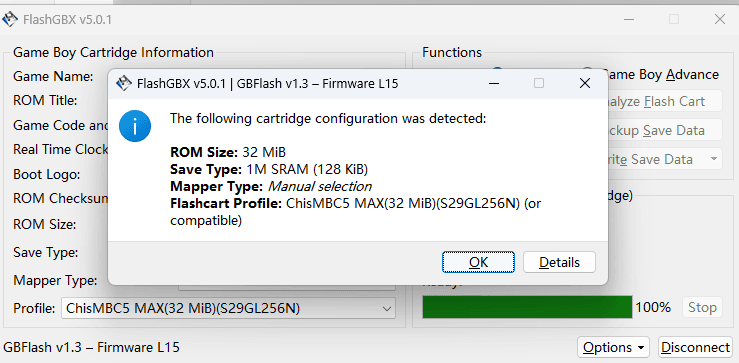Screen dimensions: 739x363
Task: Open the Options dropdown menu
Action: pyautogui.click(x=613, y=347)
